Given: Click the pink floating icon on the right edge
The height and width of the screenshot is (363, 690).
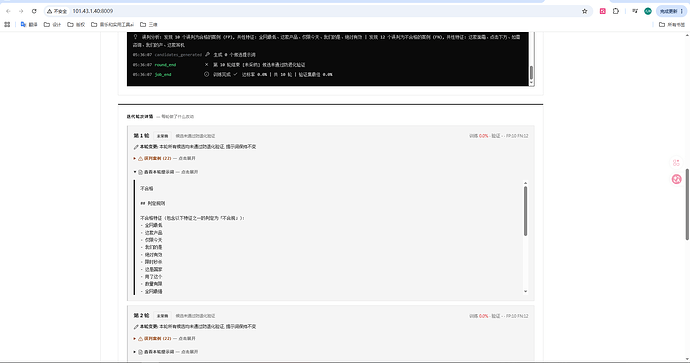Looking at the screenshot, I should point(676,179).
